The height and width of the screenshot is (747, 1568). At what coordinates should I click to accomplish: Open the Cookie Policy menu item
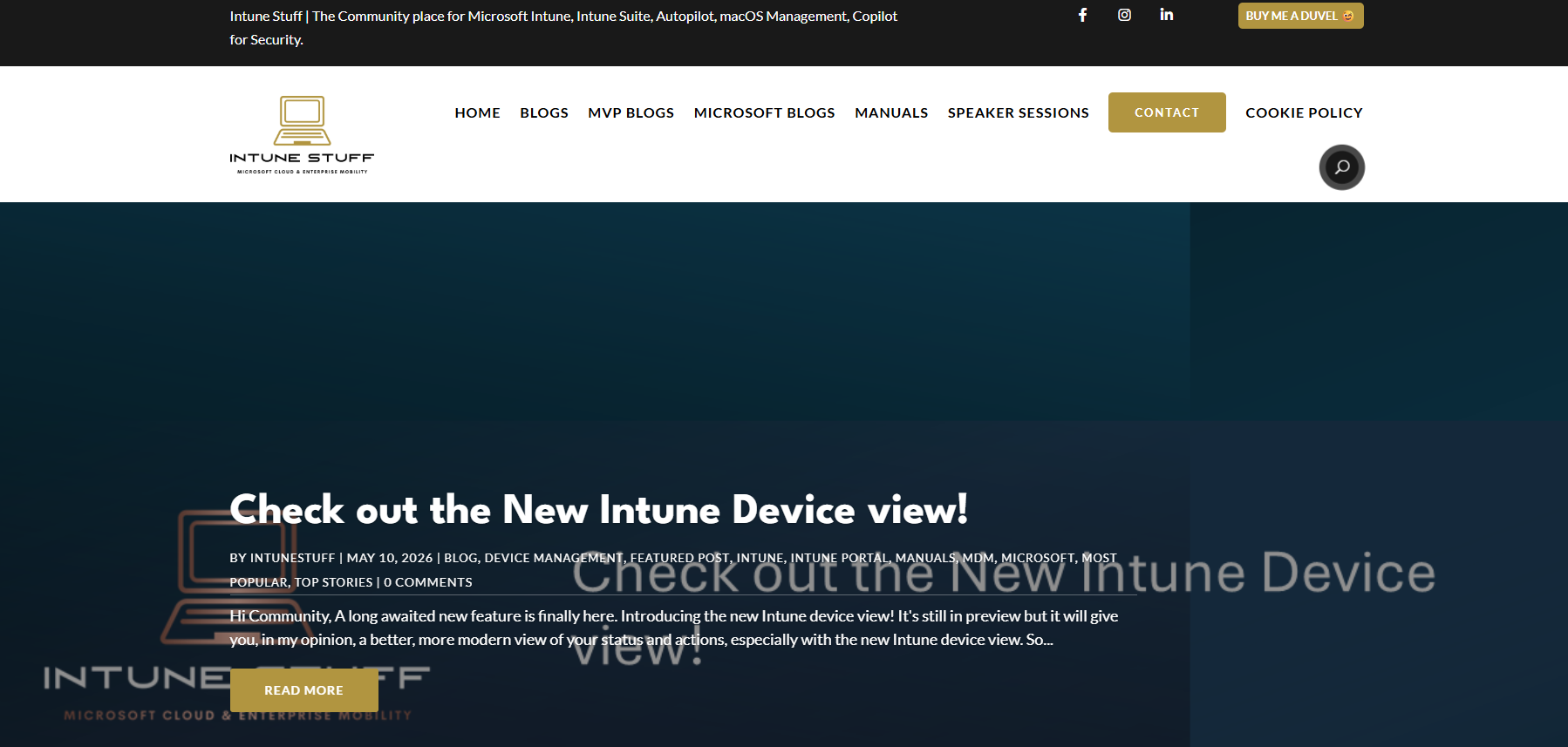click(1304, 112)
